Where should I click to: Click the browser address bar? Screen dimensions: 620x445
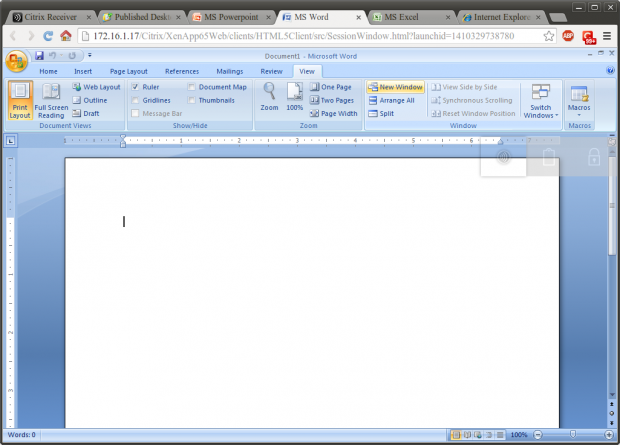point(316,36)
